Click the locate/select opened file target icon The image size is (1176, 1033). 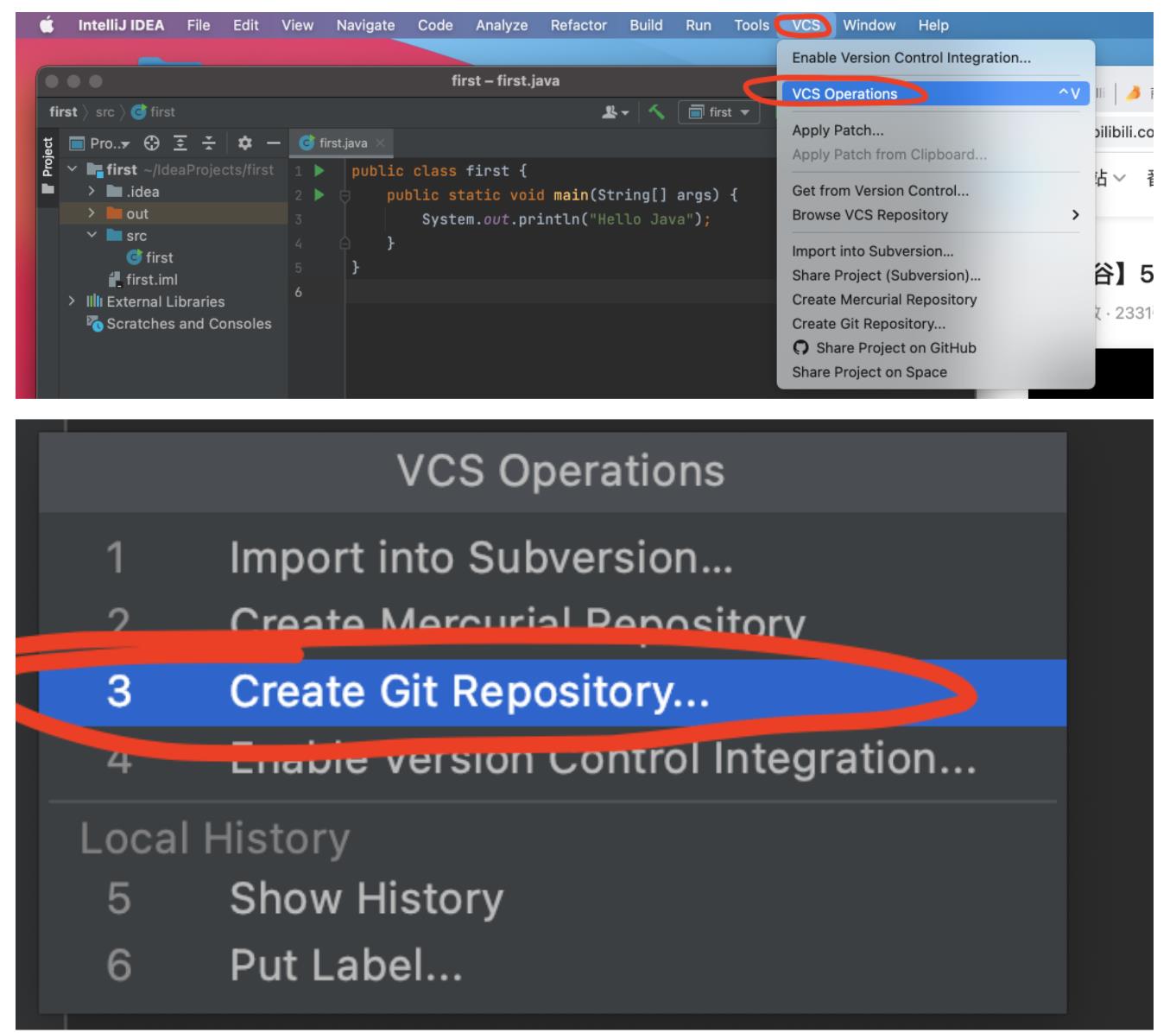(x=152, y=143)
